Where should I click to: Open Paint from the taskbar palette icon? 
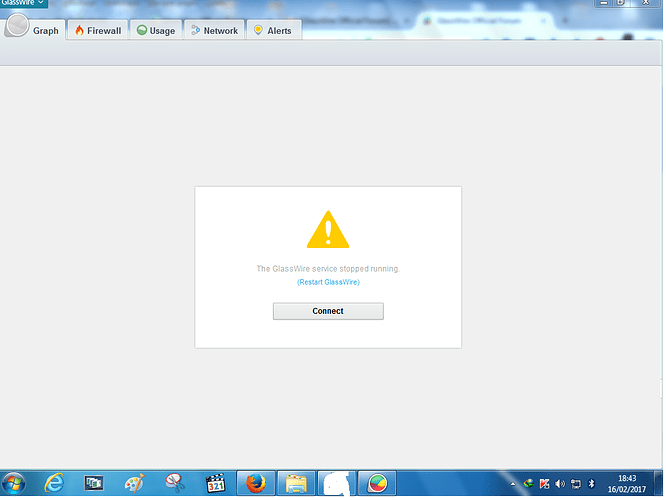[134, 483]
